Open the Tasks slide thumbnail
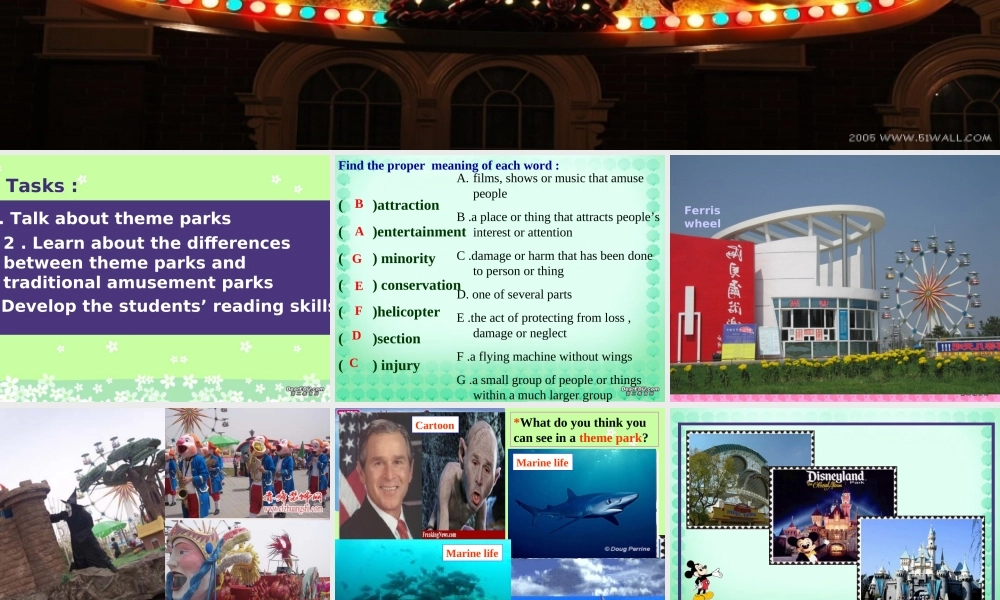Viewport: 1000px width, 600px height. coord(165,279)
